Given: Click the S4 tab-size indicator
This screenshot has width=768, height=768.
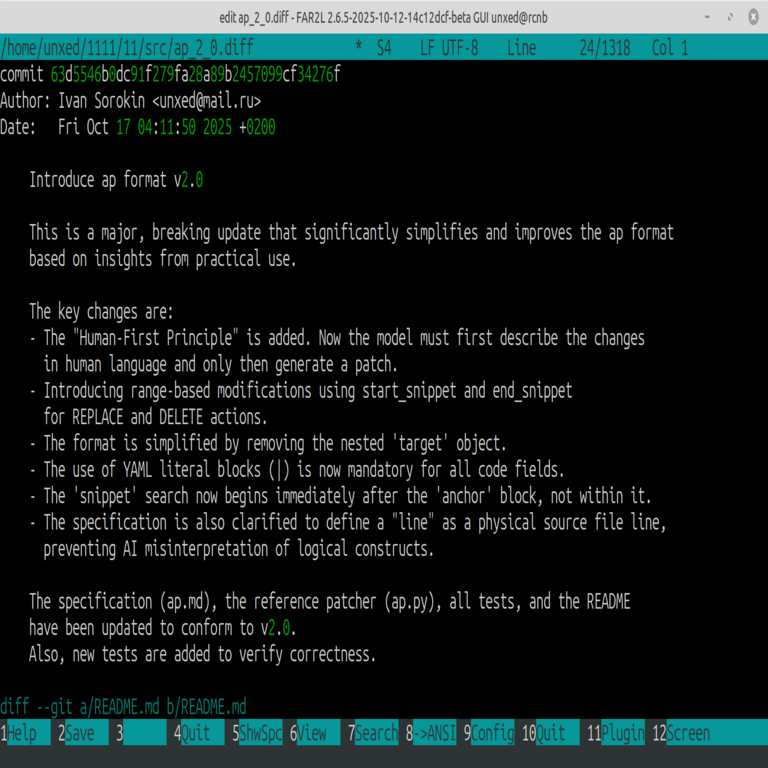Looking at the screenshot, I should (384, 48).
